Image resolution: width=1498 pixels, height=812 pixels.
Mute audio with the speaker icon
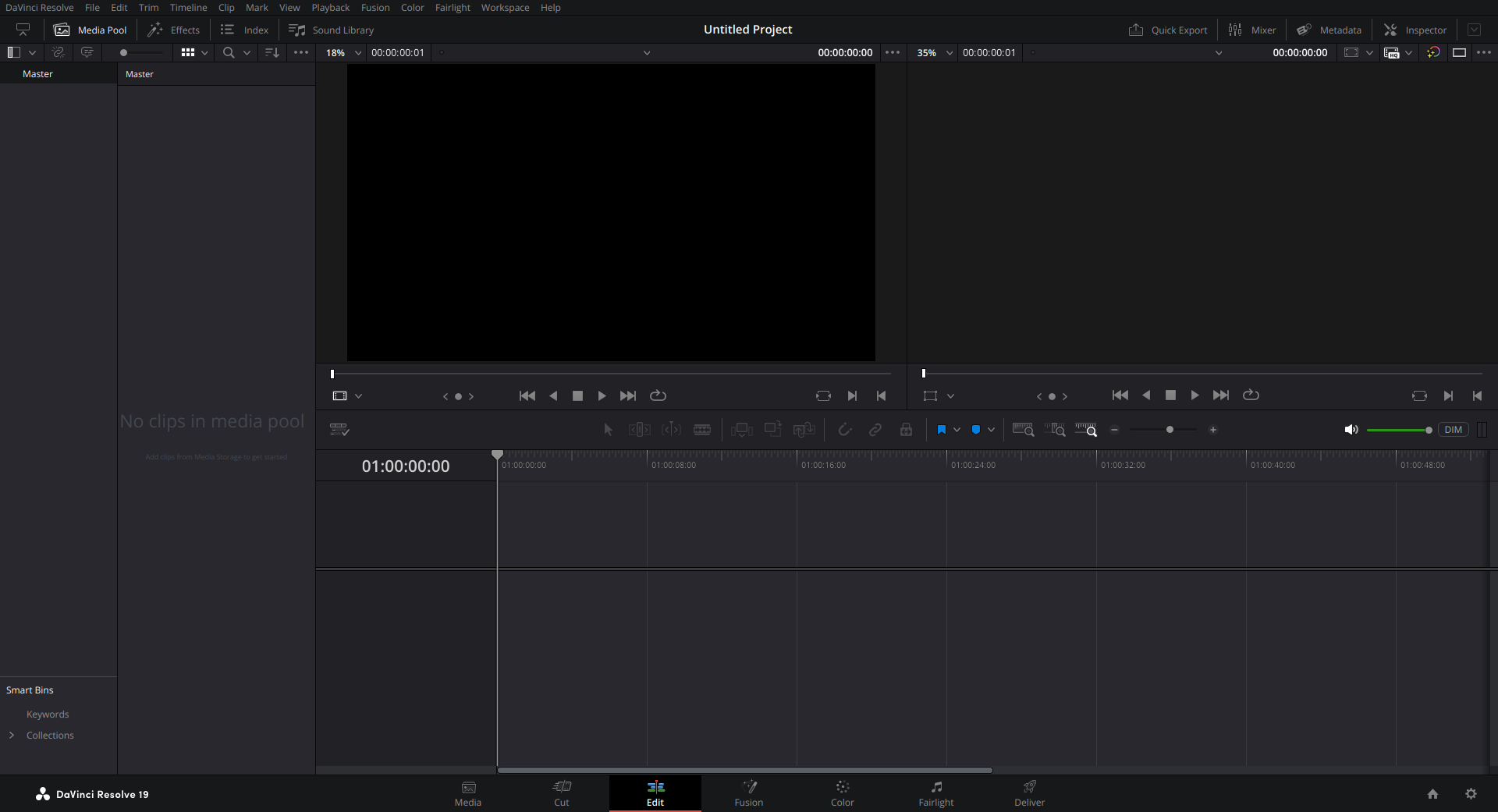click(x=1351, y=430)
